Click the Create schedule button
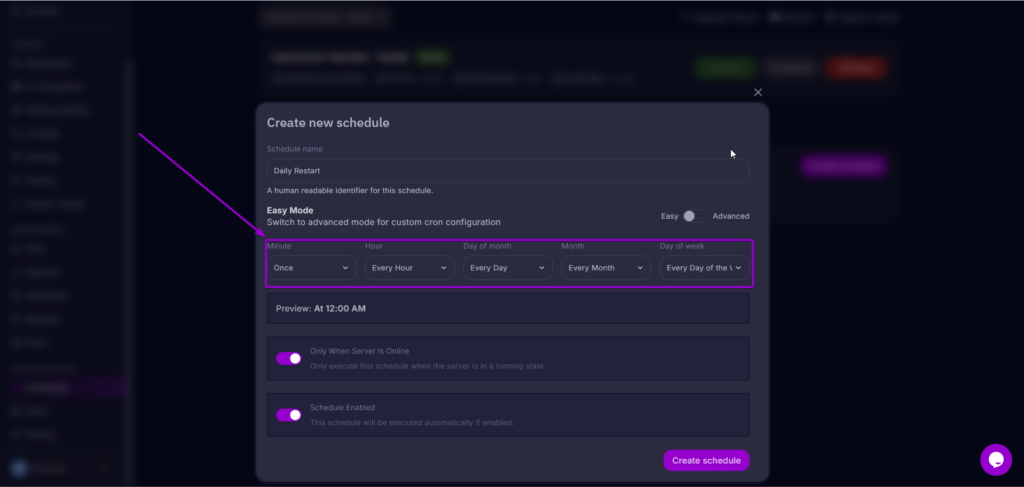 point(707,460)
